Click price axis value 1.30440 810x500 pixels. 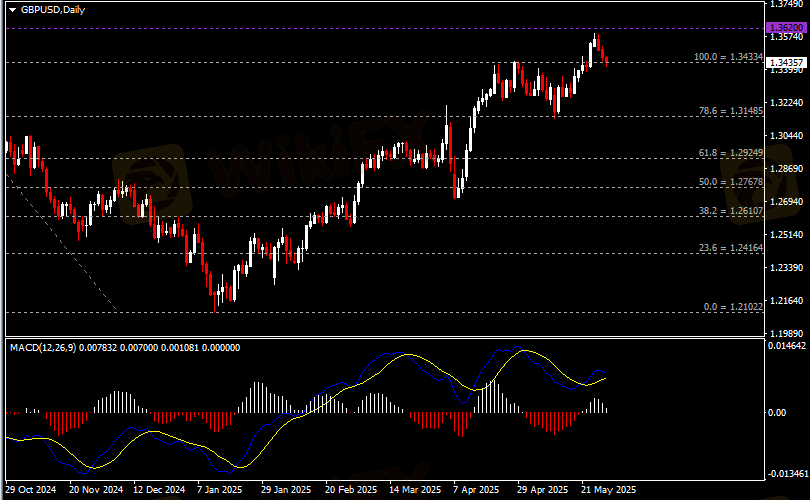point(787,136)
